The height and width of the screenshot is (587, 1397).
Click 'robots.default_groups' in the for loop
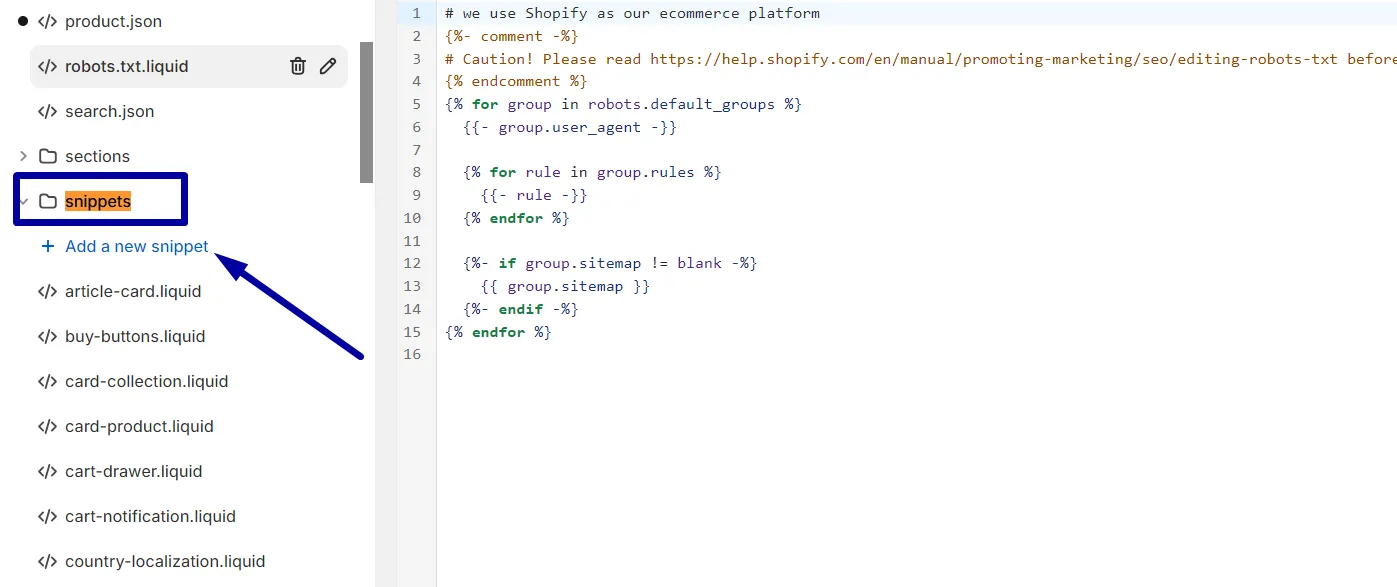[681, 104]
